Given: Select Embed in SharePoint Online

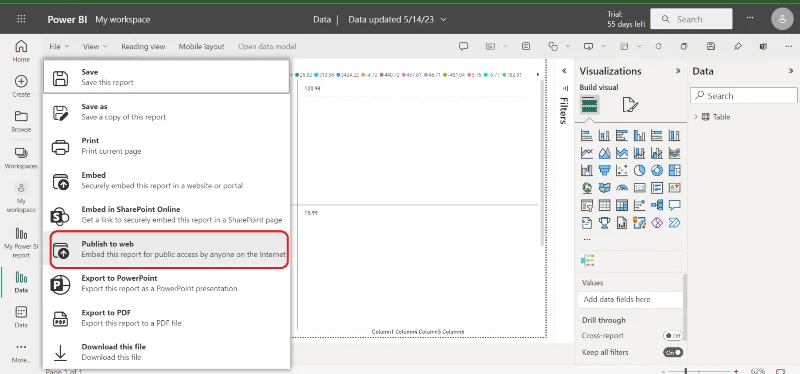Looking at the screenshot, I should (x=166, y=215).
